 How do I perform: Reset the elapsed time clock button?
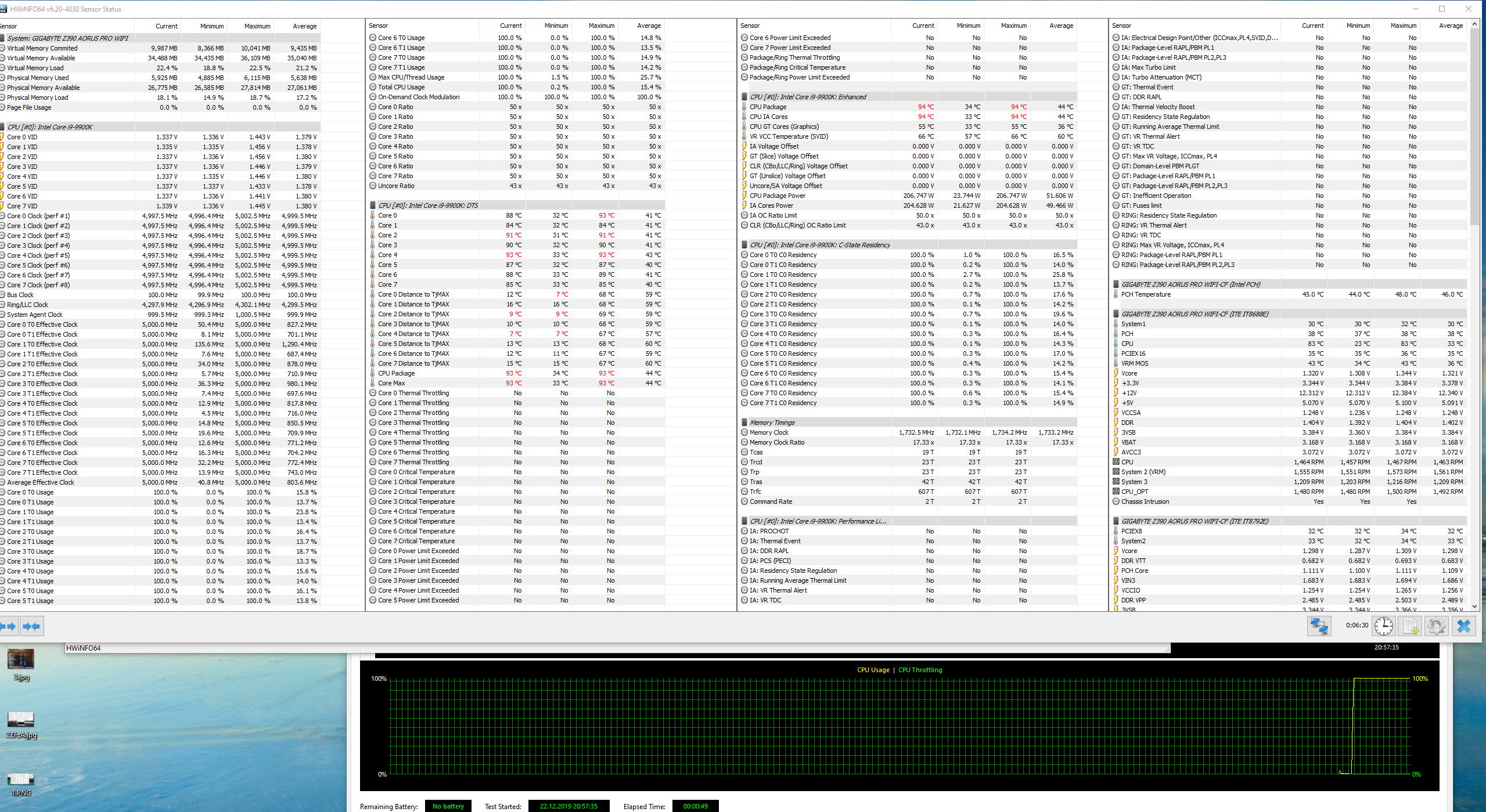click(1384, 626)
